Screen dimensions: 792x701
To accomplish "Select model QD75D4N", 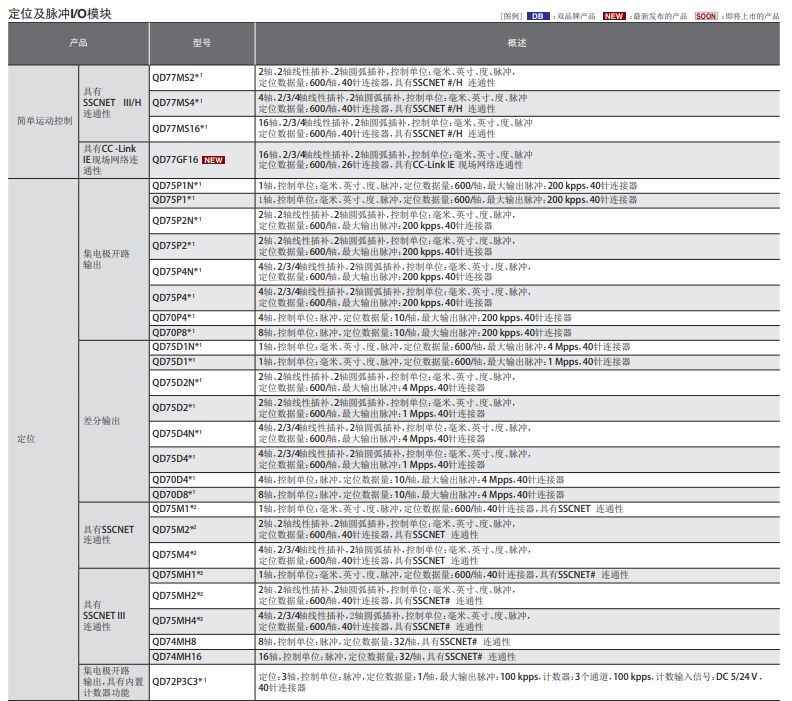I will point(202,434).
